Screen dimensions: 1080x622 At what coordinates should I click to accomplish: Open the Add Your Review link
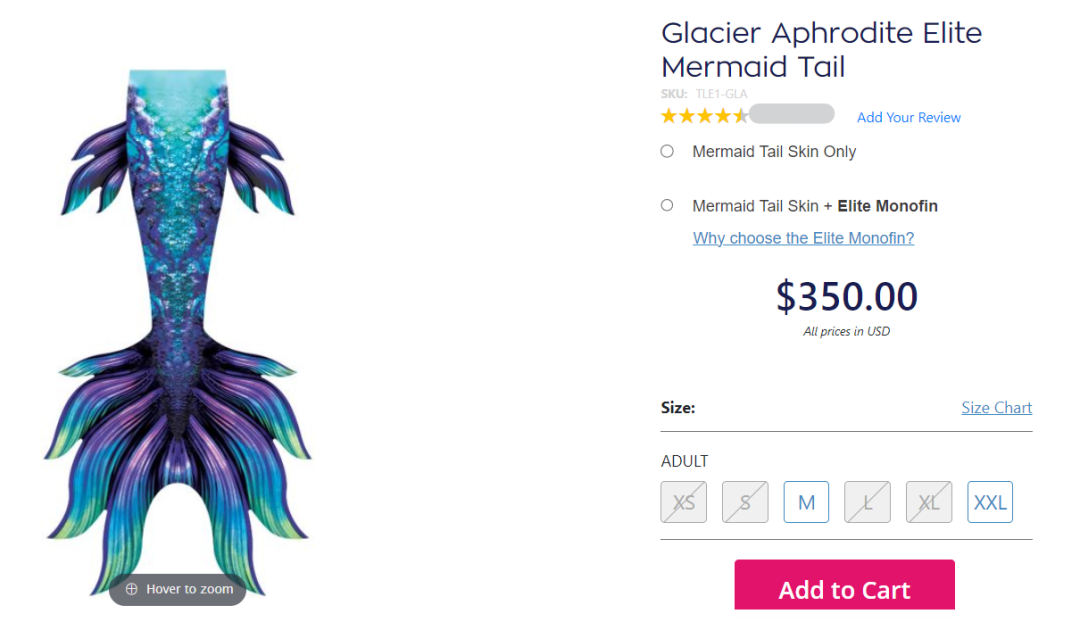click(908, 118)
